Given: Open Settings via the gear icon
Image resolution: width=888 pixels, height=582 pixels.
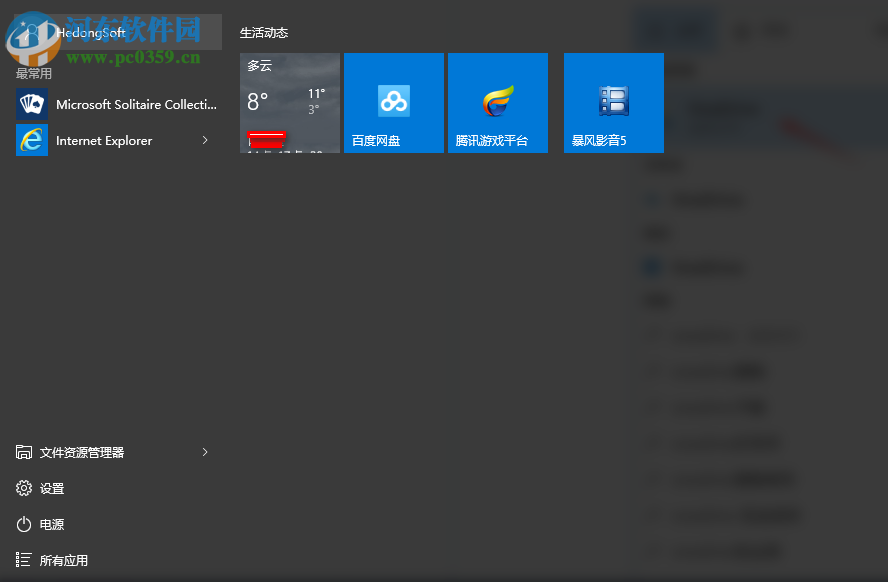Looking at the screenshot, I should [x=24, y=488].
